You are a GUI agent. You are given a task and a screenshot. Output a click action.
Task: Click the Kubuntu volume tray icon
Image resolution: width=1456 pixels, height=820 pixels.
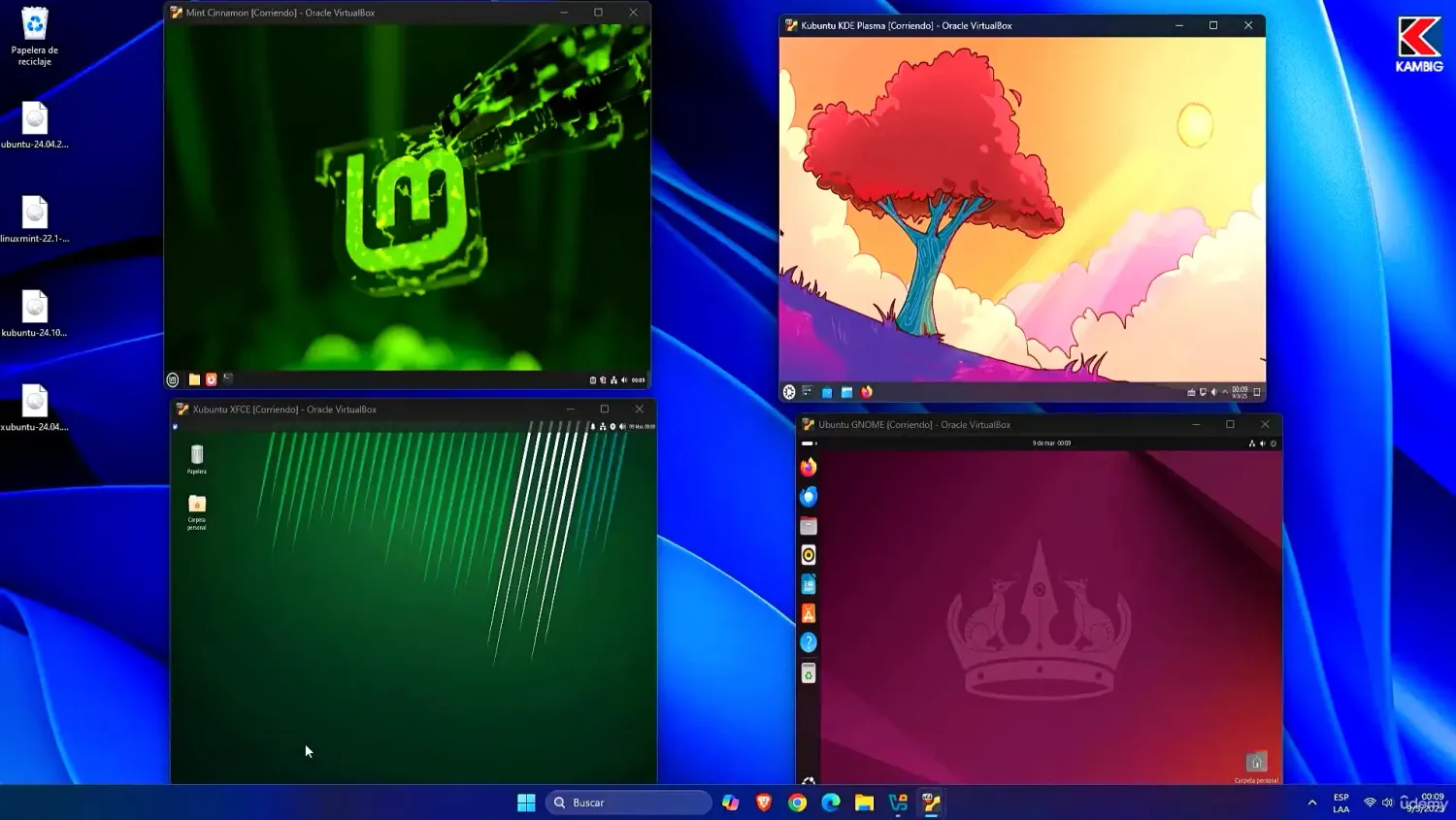point(1213,392)
